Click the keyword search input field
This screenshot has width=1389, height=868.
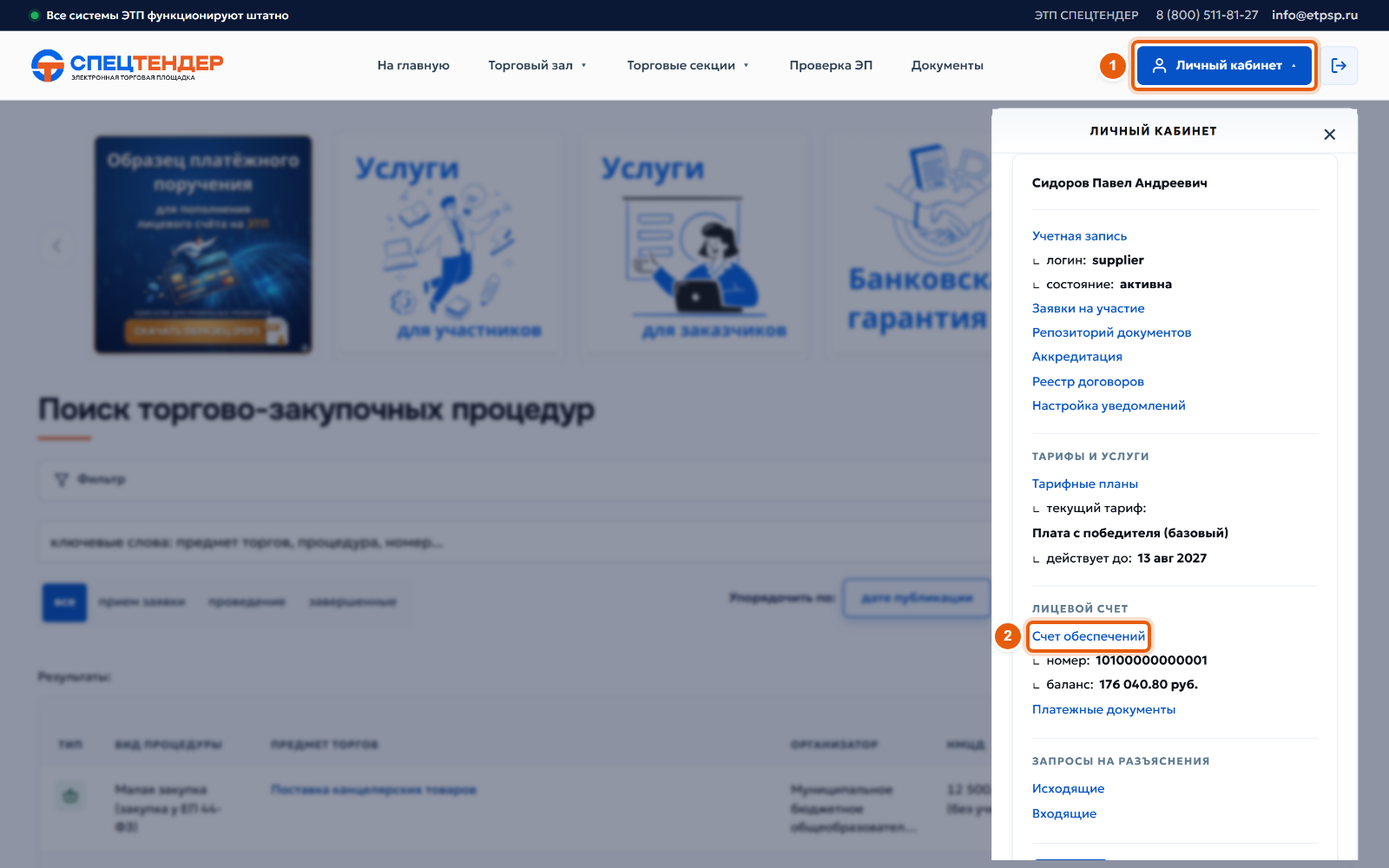coord(514,542)
